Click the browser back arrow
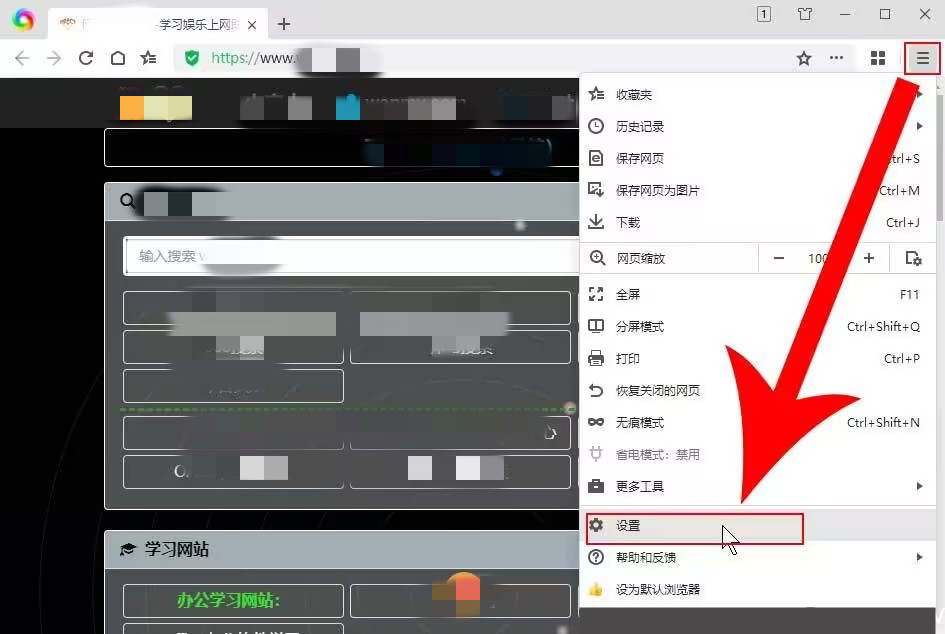Image resolution: width=945 pixels, height=634 pixels. click(x=22, y=58)
